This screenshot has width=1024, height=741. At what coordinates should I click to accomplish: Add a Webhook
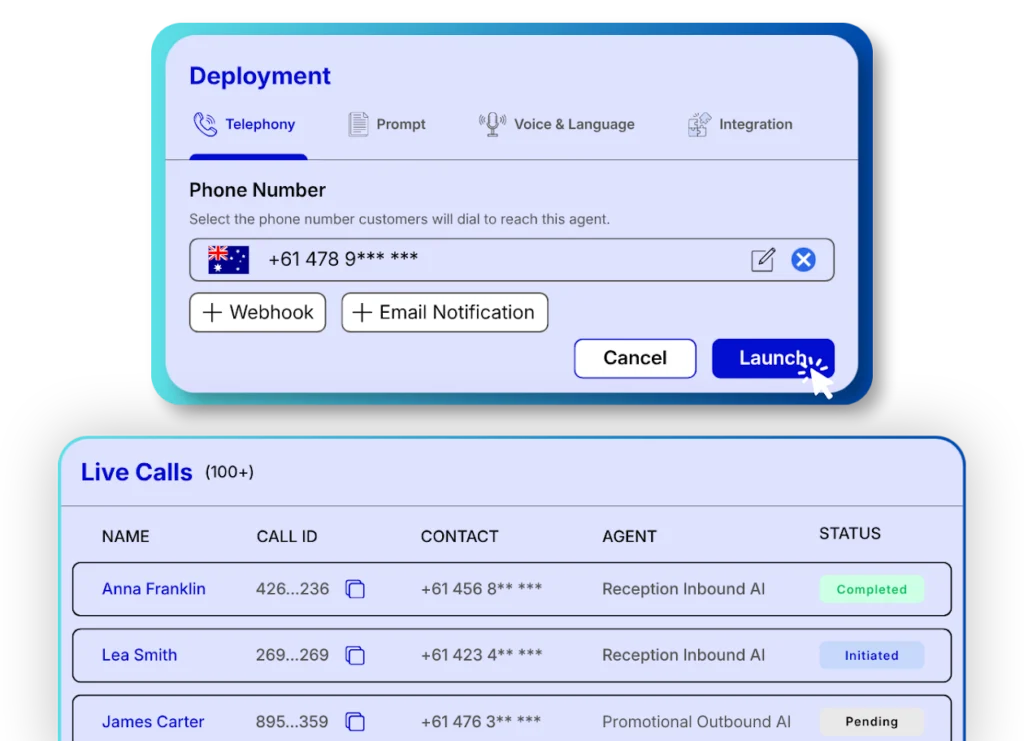point(257,312)
